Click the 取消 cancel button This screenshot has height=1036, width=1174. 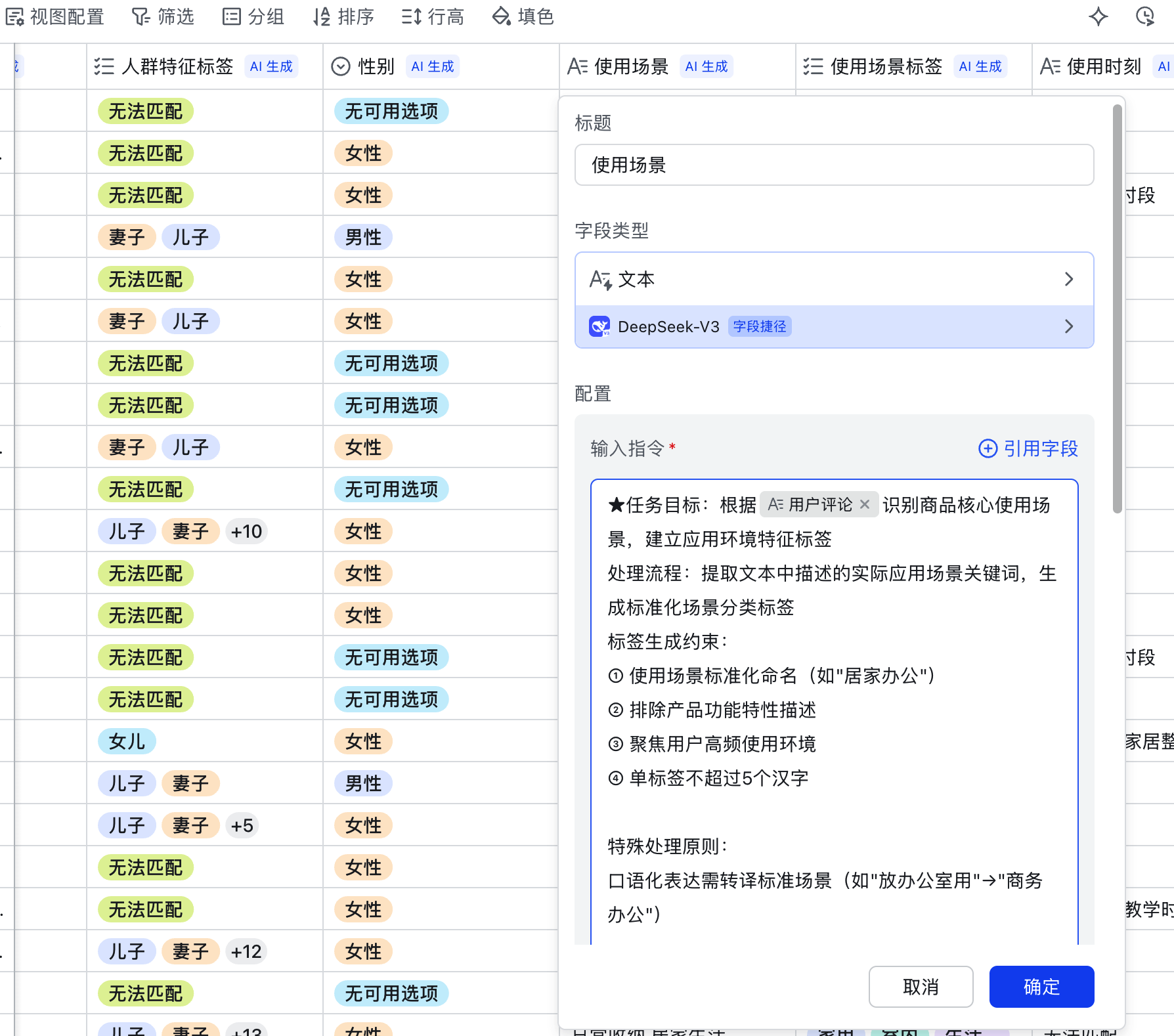[921, 987]
